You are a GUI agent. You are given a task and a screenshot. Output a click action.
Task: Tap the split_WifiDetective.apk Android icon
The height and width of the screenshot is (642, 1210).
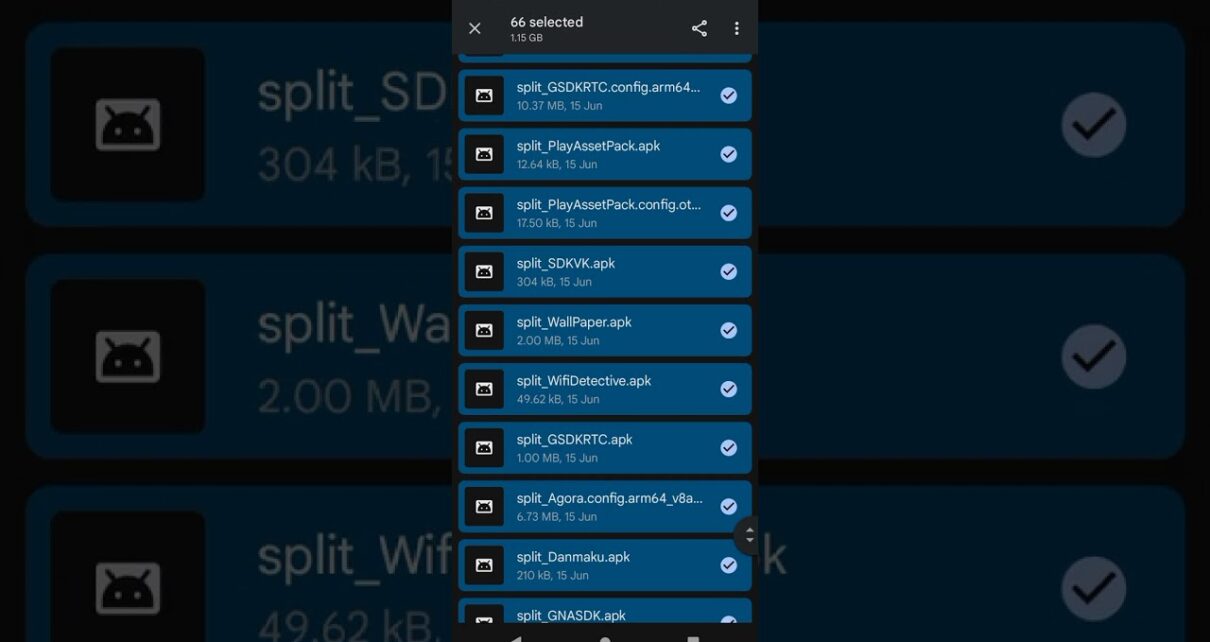coord(484,389)
